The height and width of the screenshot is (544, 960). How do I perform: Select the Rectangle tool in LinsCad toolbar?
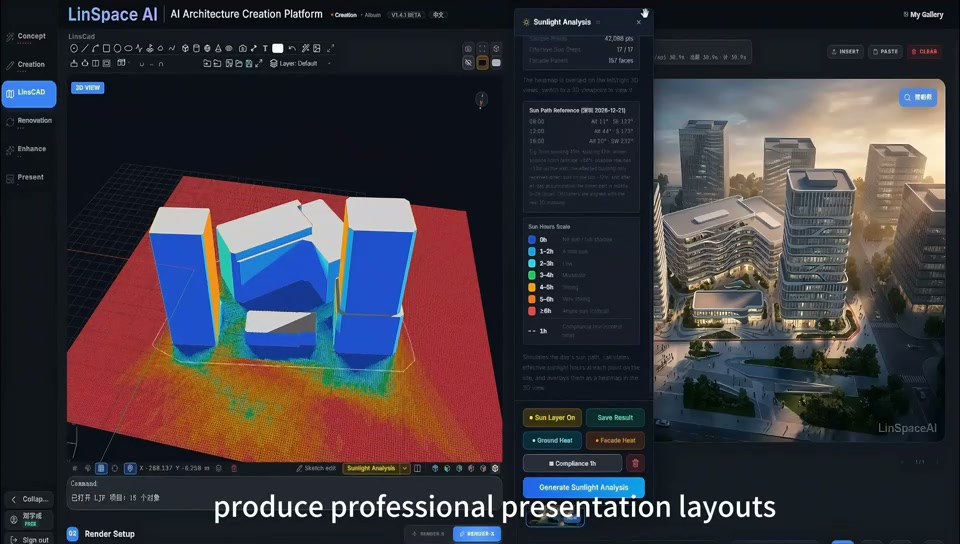[x=106, y=48]
